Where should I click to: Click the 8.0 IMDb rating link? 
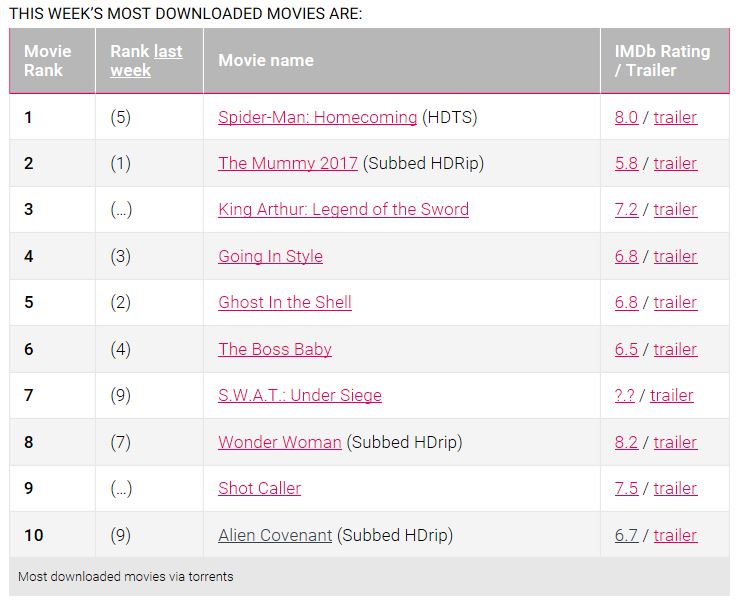626,117
